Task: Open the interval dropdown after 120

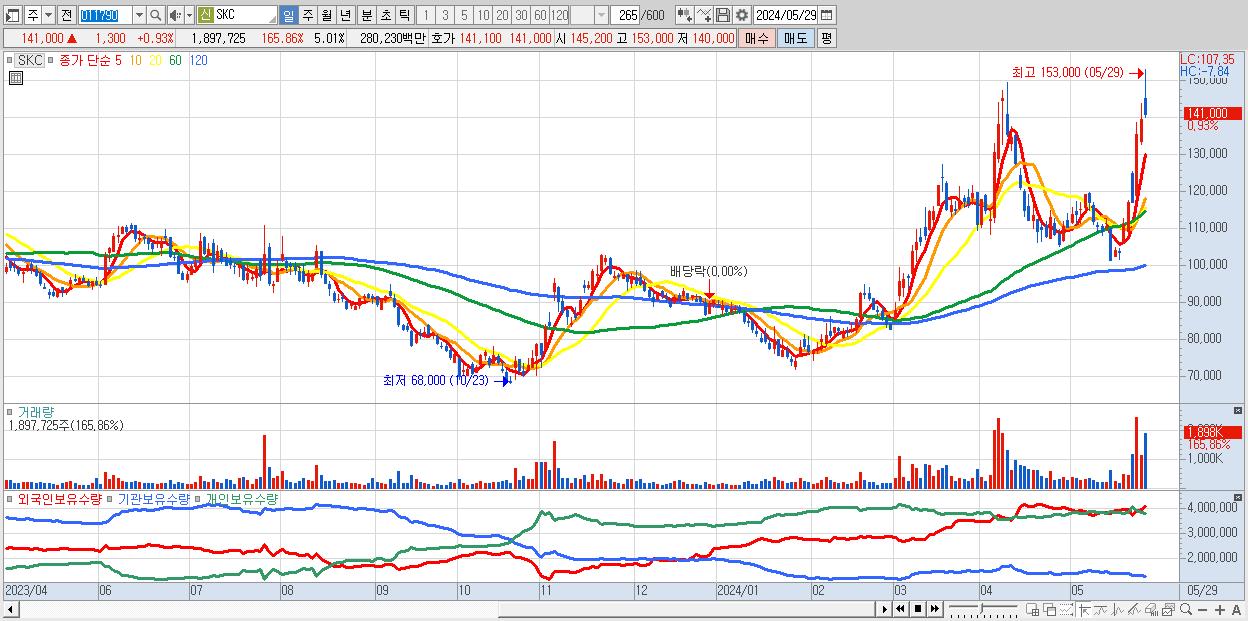Action: click(x=600, y=15)
